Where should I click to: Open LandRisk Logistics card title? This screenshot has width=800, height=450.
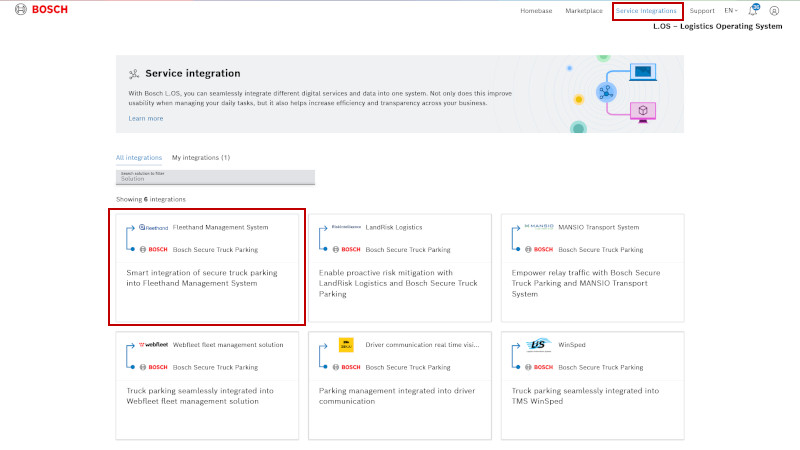click(x=394, y=228)
